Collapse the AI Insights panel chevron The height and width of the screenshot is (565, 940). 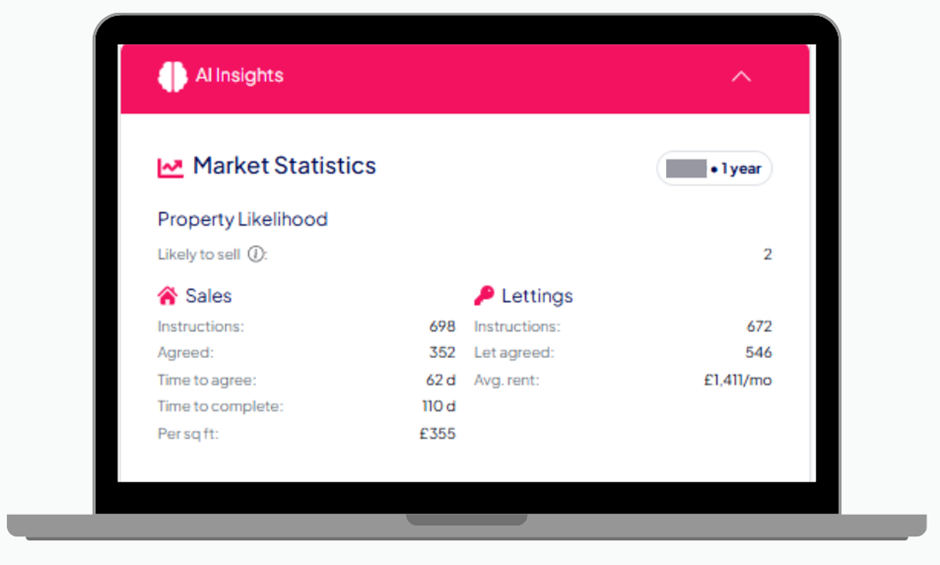[x=741, y=76]
